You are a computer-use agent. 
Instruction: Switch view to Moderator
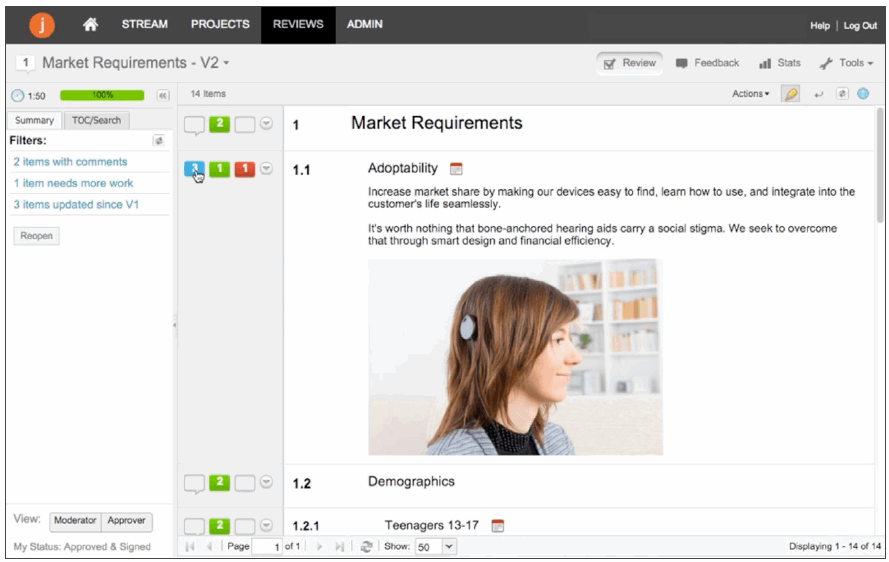coord(74,521)
